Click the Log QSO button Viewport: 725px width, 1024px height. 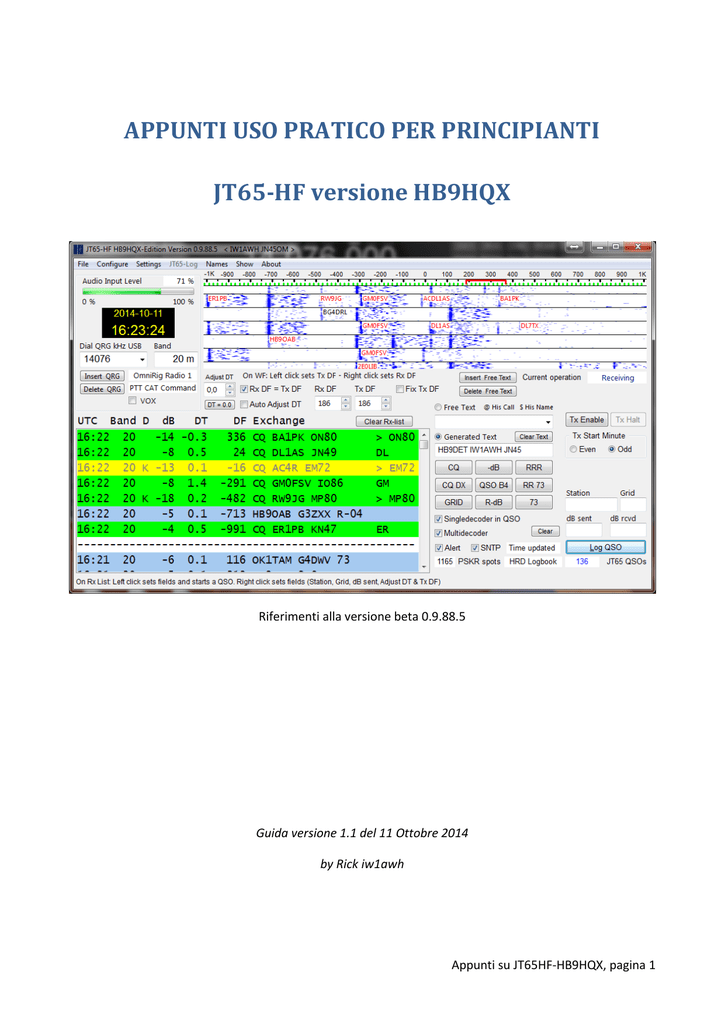point(605,547)
